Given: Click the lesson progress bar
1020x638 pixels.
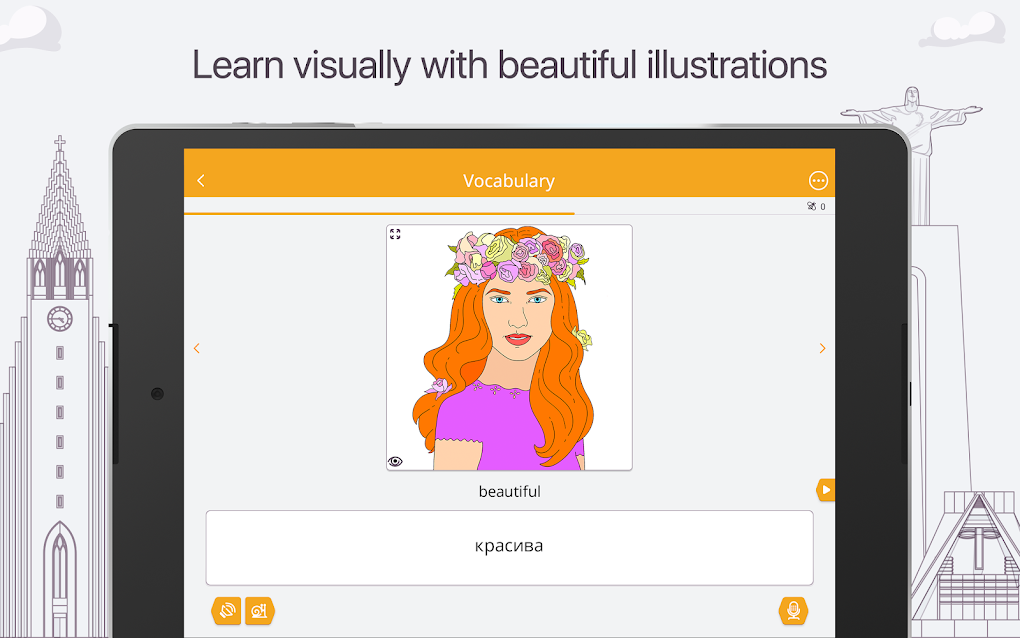Looking at the screenshot, I should [509, 213].
